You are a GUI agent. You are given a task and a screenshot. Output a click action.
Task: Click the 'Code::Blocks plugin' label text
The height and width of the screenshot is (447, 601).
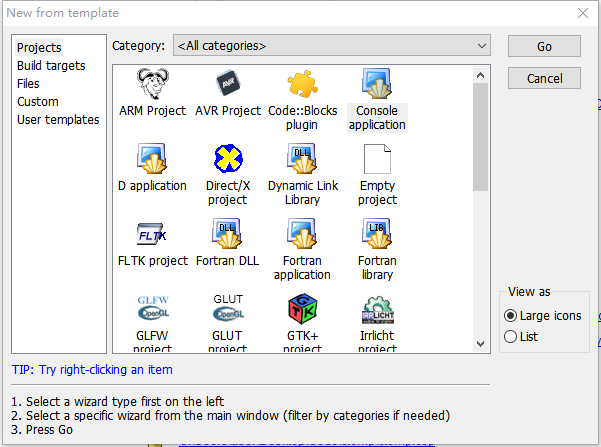(x=302, y=118)
